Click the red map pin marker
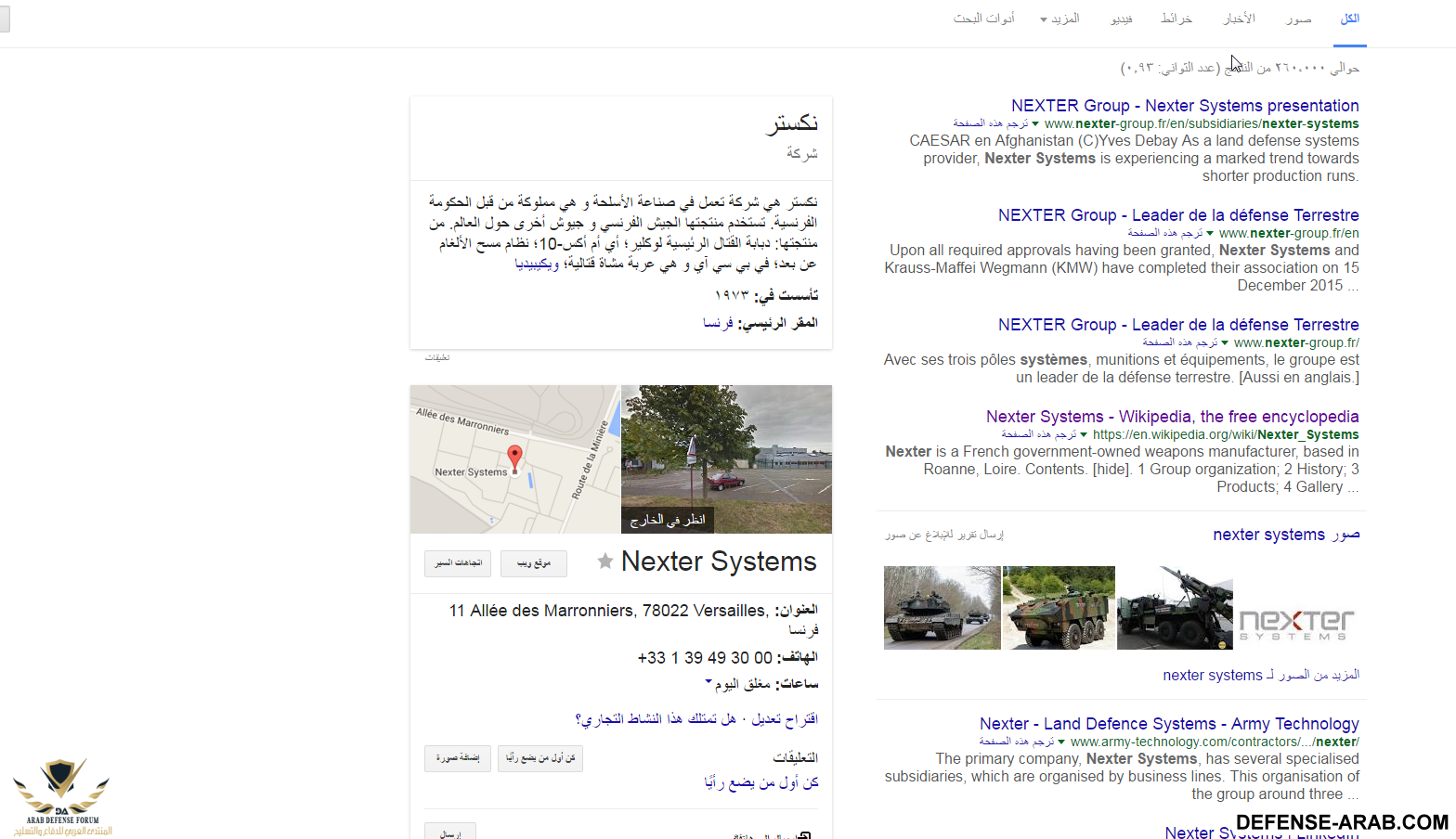The image size is (1456, 839). pyautogui.click(x=514, y=458)
